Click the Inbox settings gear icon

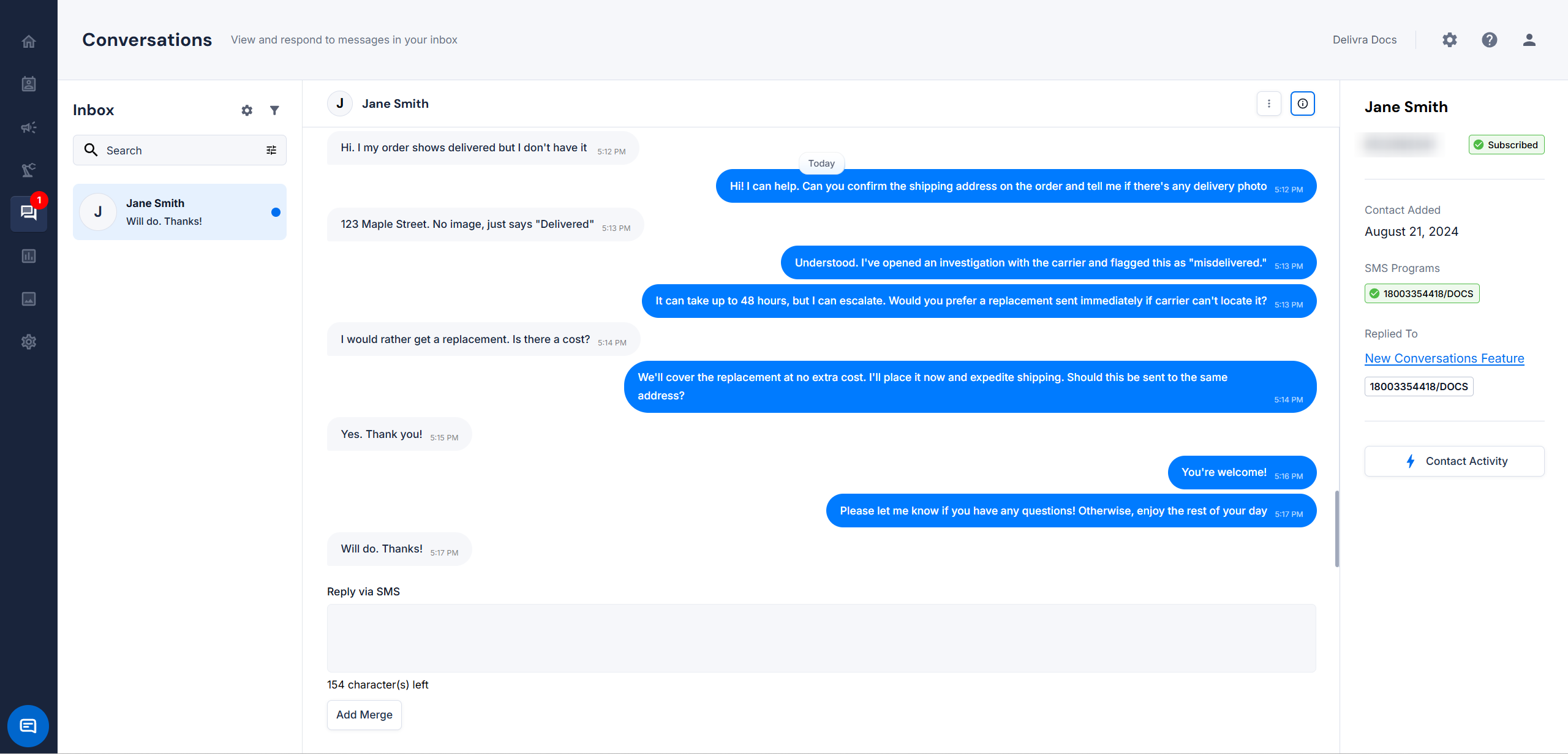(247, 110)
